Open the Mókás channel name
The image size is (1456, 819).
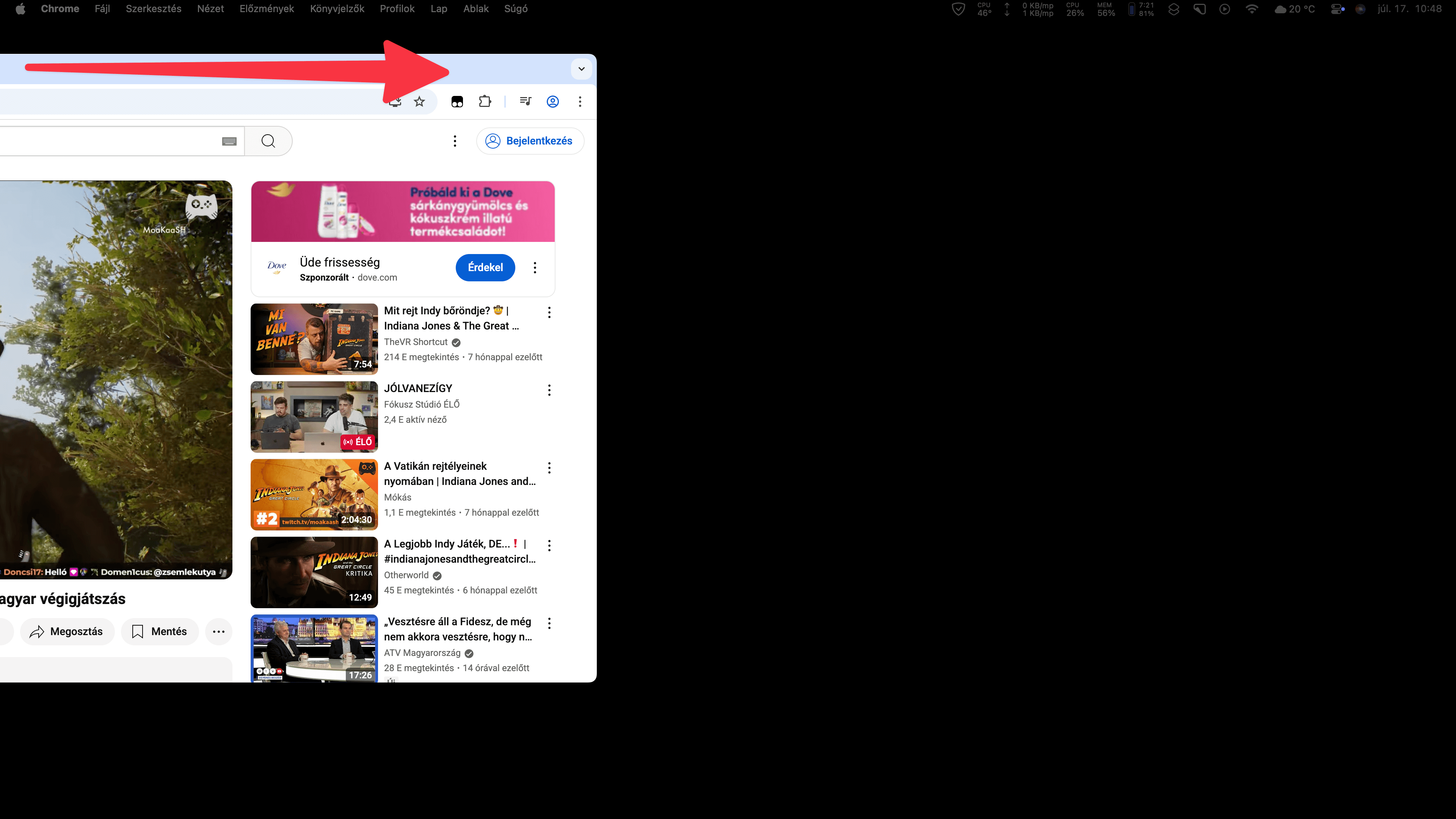pyautogui.click(x=397, y=497)
